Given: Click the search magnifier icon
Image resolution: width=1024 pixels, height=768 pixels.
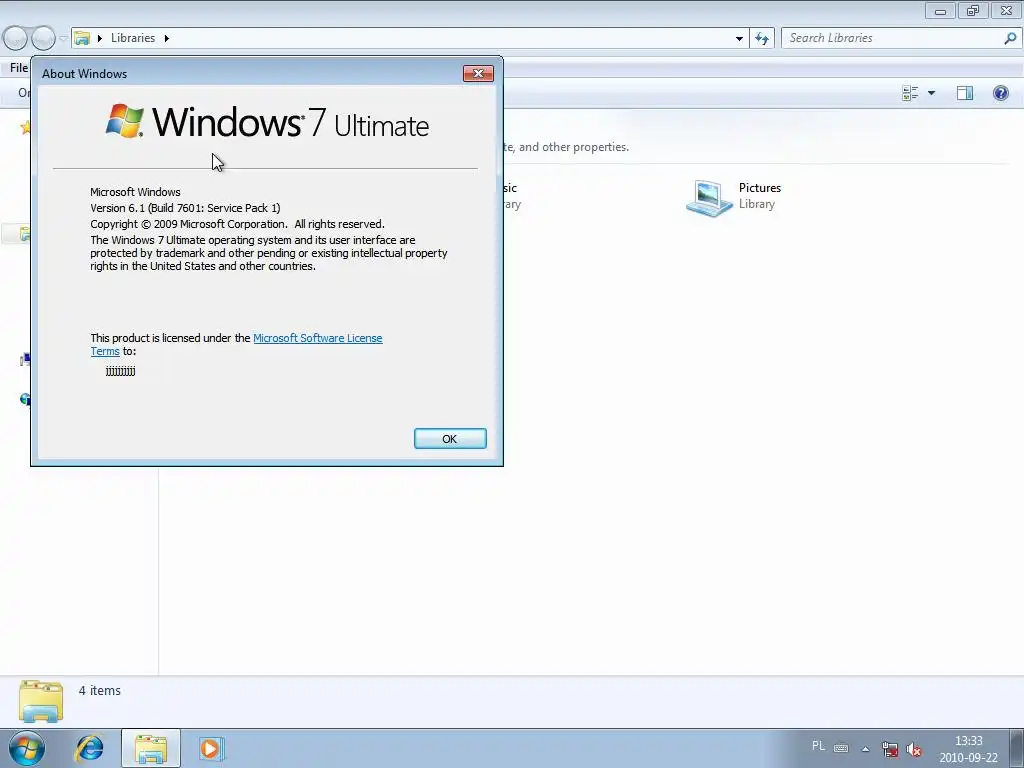Looking at the screenshot, I should pos(1010,38).
